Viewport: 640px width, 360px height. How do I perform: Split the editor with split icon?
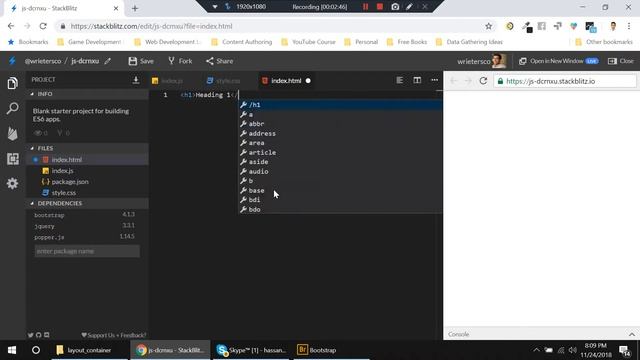(x=417, y=80)
